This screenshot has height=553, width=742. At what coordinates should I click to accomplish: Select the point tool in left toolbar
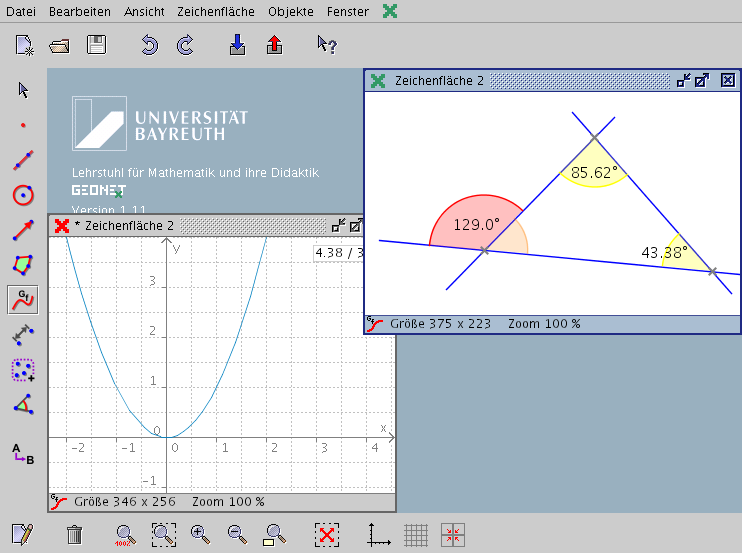coord(23,125)
